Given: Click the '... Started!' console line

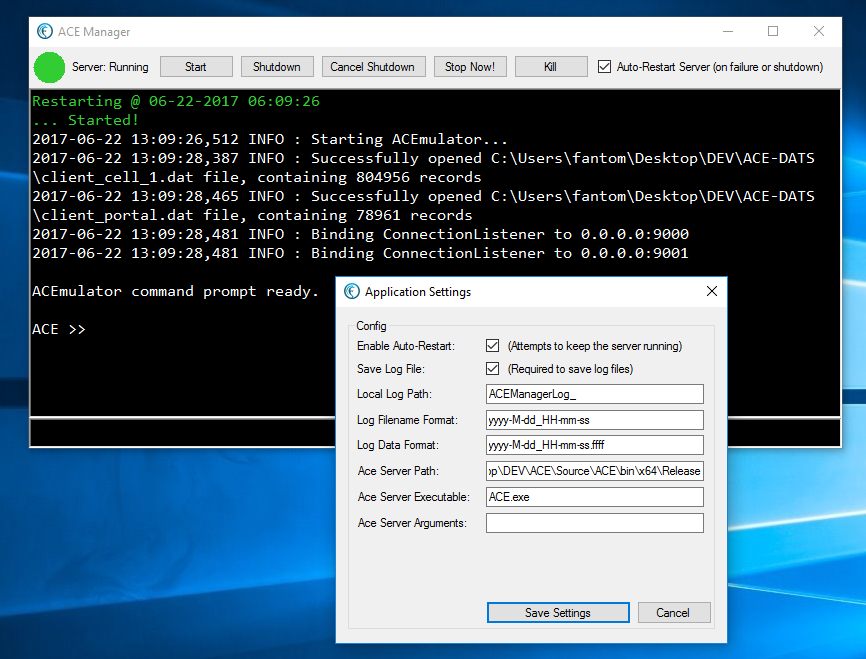Looking at the screenshot, I should (x=86, y=120).
